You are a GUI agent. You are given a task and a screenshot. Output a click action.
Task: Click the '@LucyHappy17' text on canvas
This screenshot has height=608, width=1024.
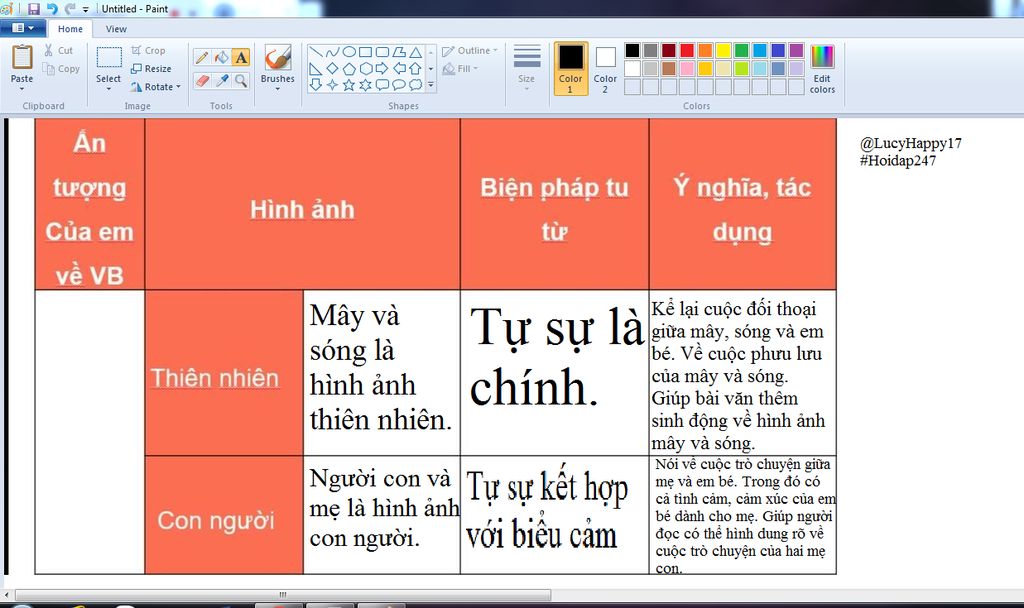point(910,144)
